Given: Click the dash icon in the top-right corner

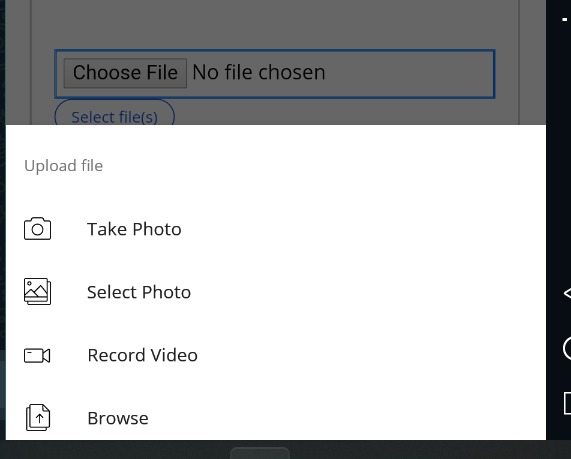Looking at the screenshot, I should tap(565, 20).
